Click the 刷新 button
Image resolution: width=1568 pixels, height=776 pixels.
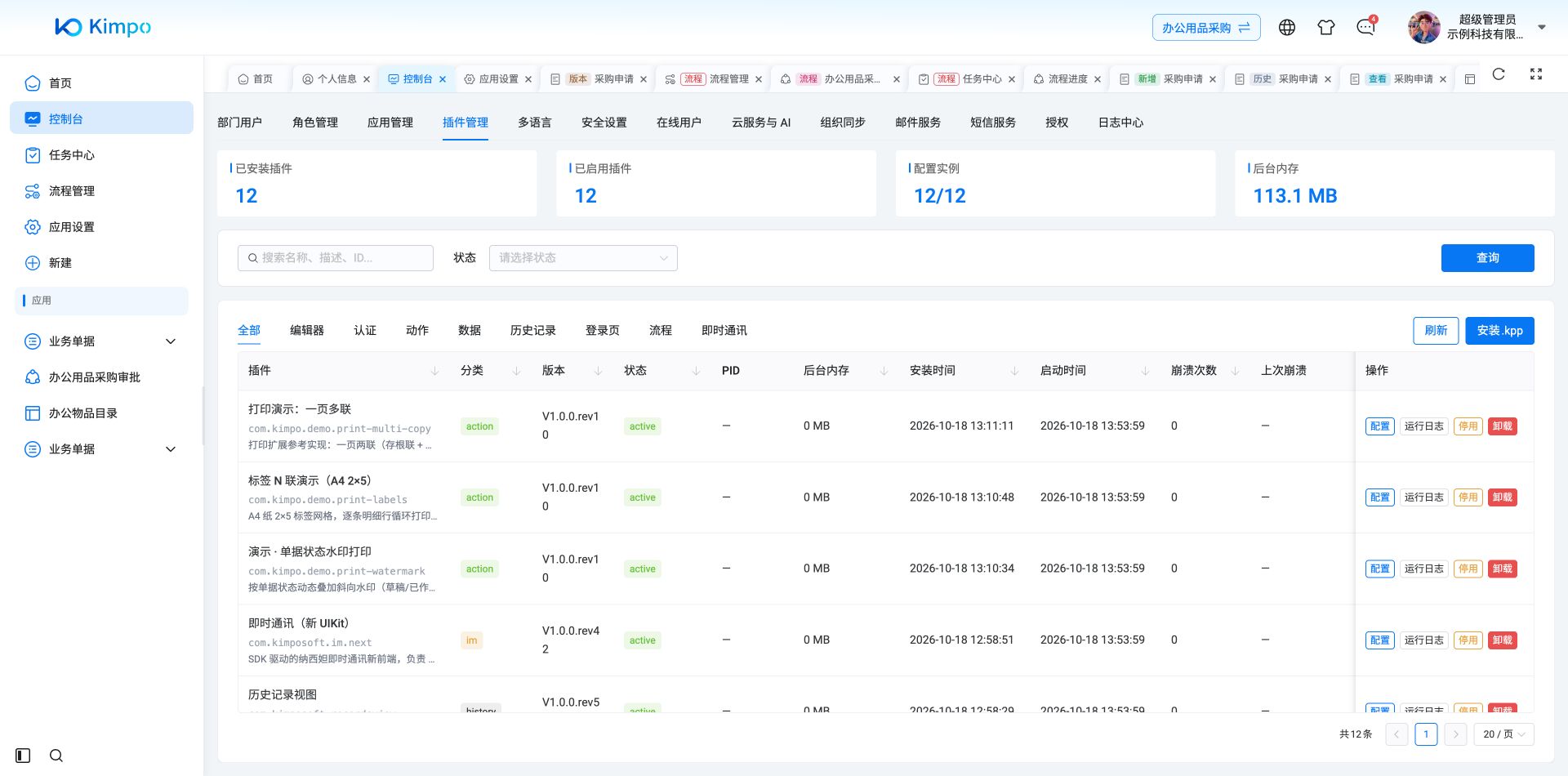pos(1436,331)
